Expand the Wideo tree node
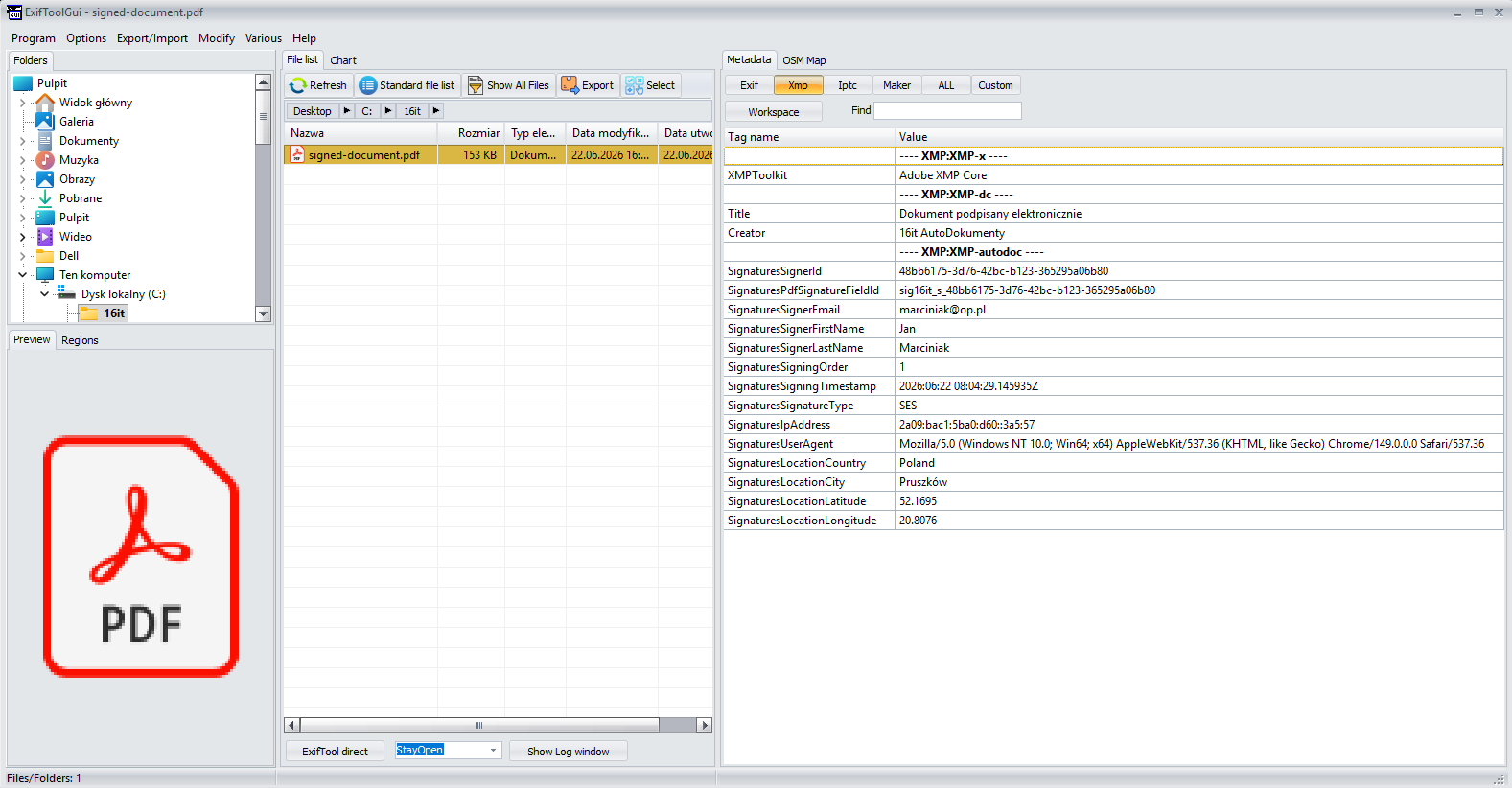Screen dimensions: 1512x788 [x=23, y=237]
